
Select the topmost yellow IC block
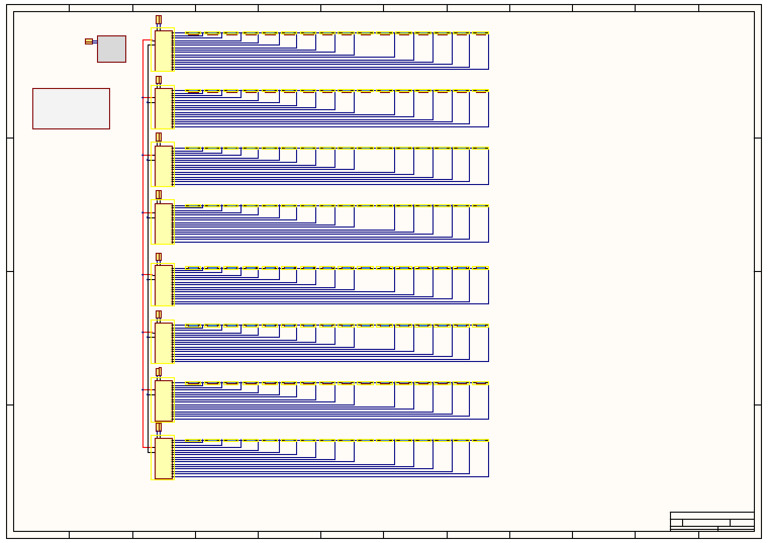(164, 50)
